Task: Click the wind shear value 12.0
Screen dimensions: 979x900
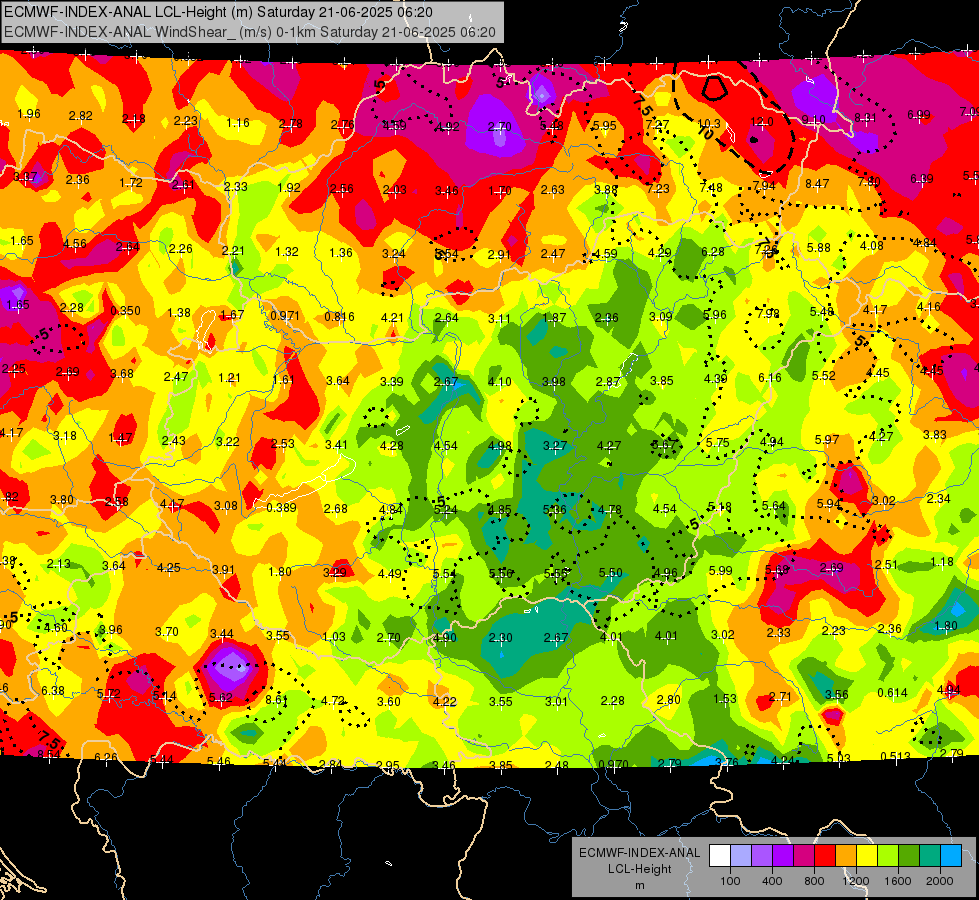Action: point(762,122)
